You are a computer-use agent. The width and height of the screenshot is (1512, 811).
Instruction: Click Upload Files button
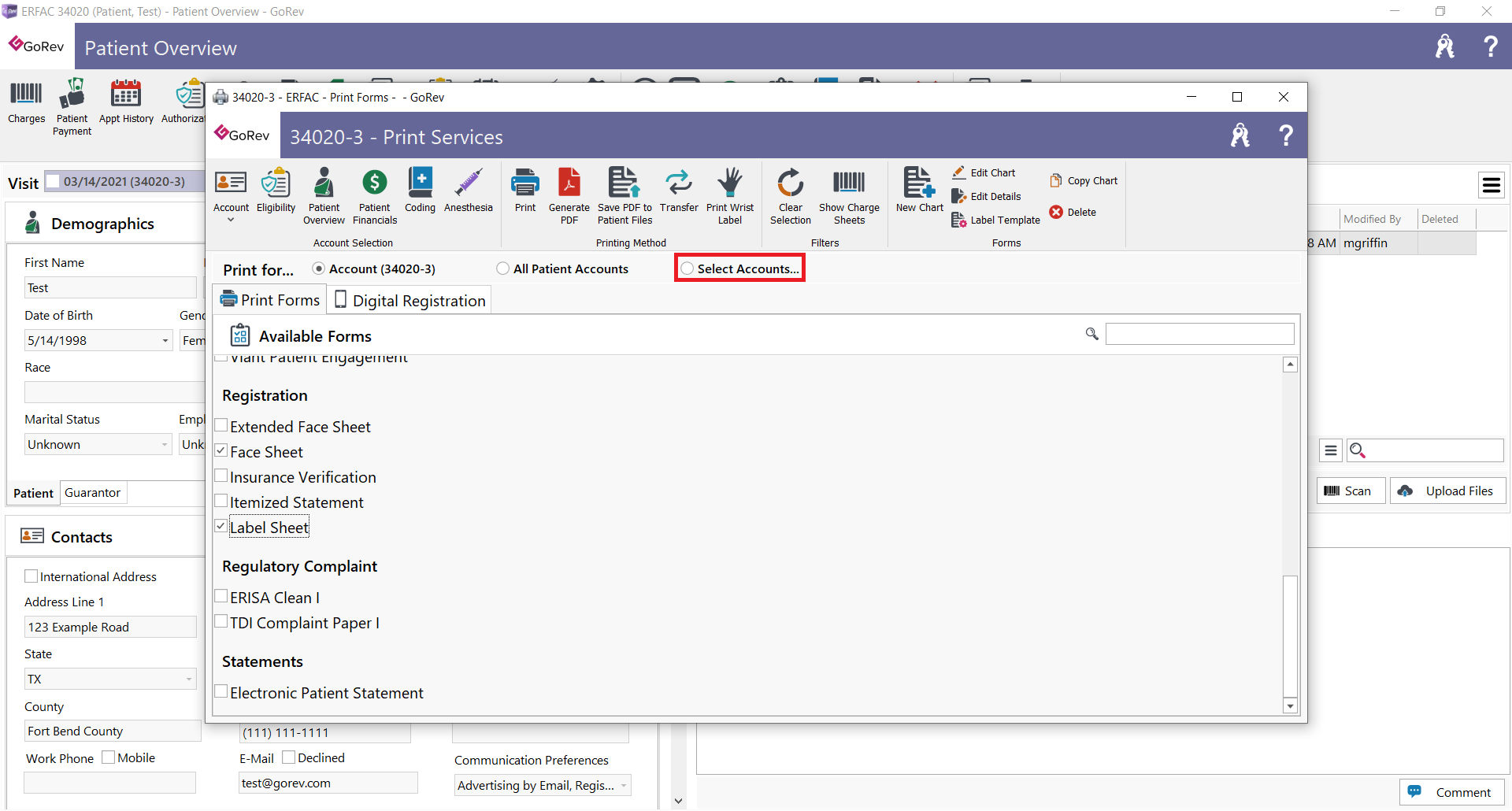click(x=1447, y=491)
